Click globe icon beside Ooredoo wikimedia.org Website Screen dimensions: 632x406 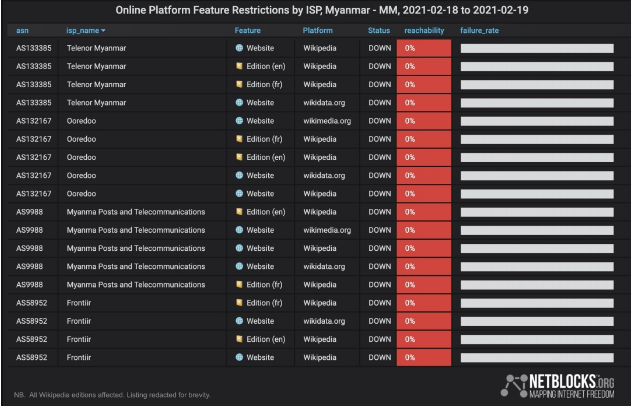click(239, 121)
